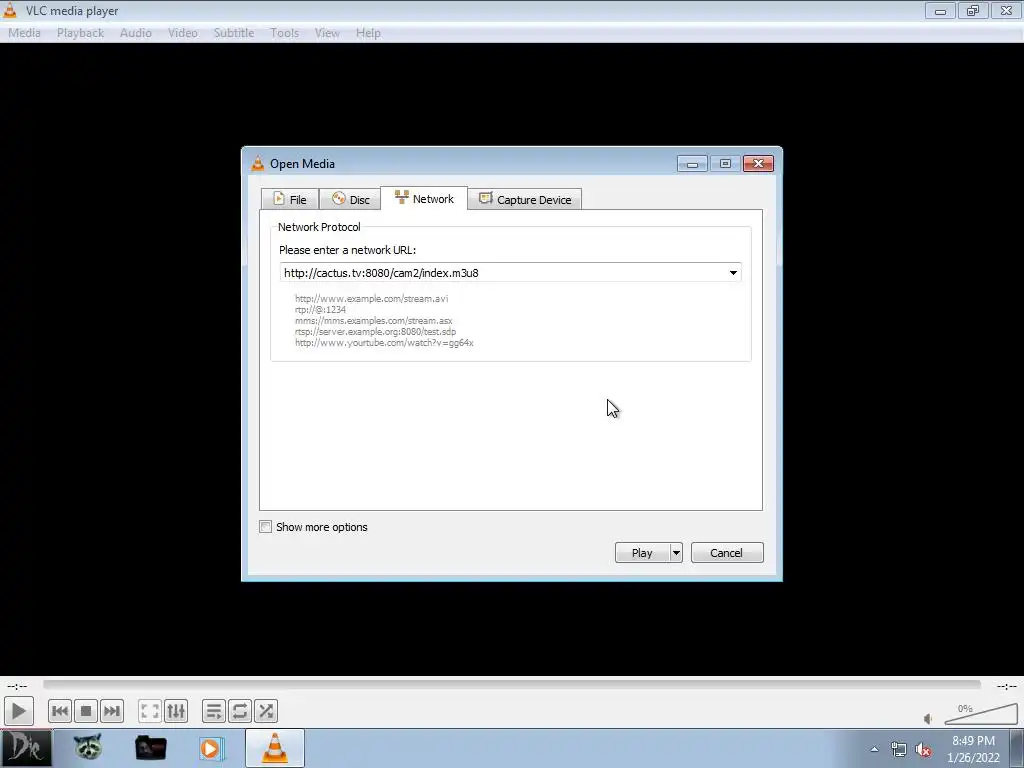
Task: Open the Video menu
Action: pos(183,33)
